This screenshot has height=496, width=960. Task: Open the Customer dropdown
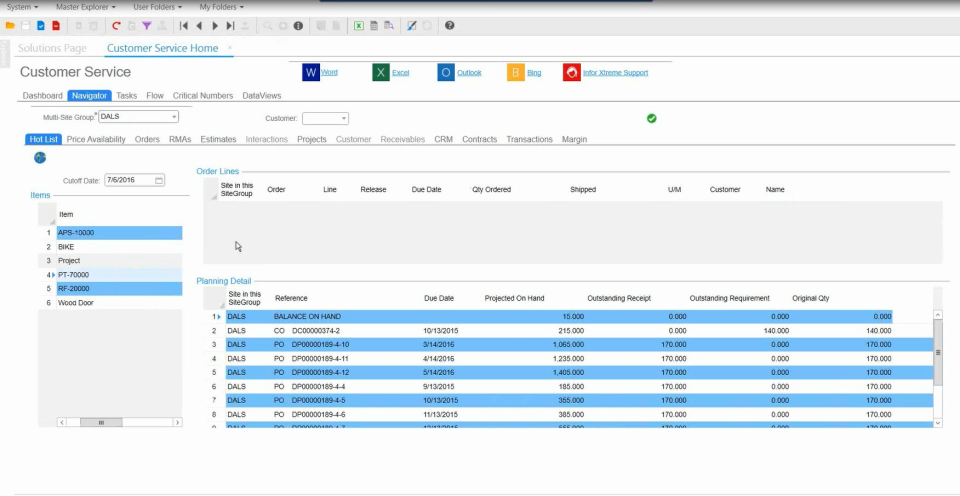343,118
